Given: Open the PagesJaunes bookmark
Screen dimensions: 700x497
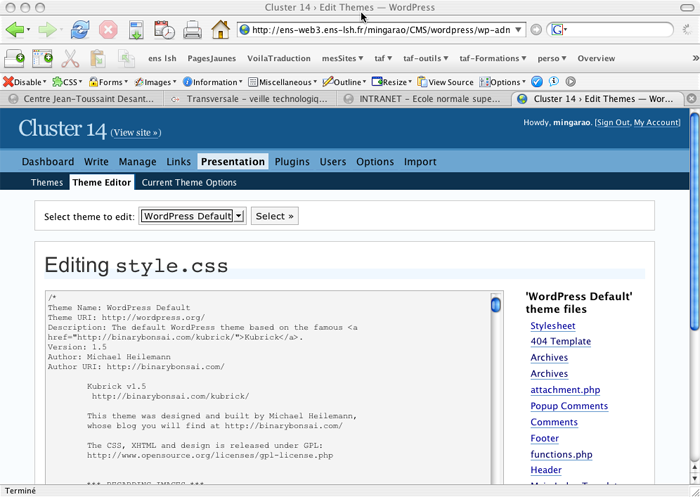Looking at the screenshot, I should (x=212, y=58).
